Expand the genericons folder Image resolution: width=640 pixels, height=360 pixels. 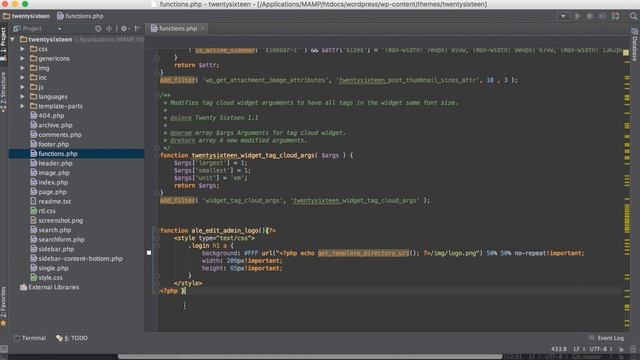(22, 58)
